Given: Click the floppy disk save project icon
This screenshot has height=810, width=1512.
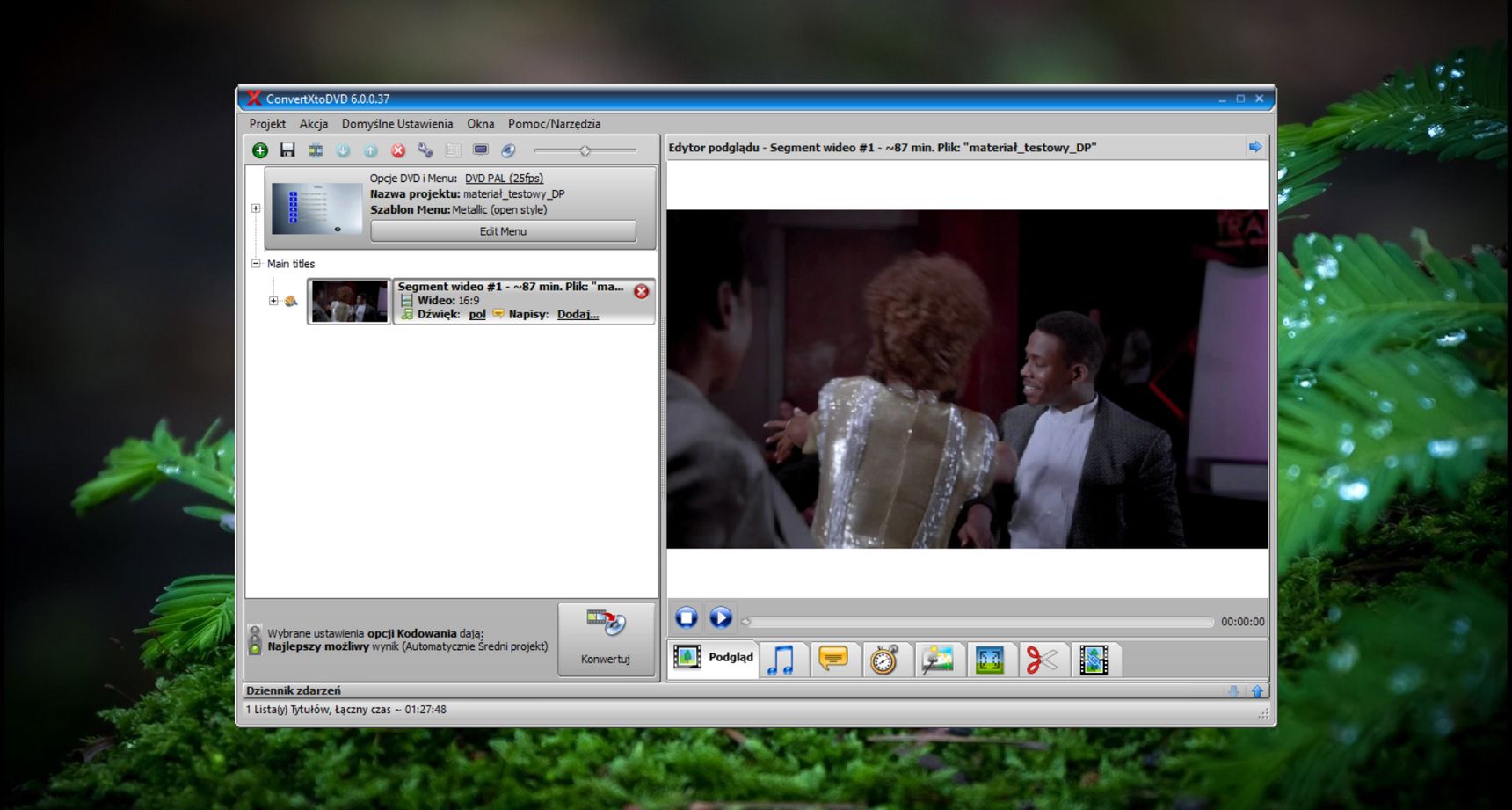Looking at the screenshot, I should coord(287,150).
